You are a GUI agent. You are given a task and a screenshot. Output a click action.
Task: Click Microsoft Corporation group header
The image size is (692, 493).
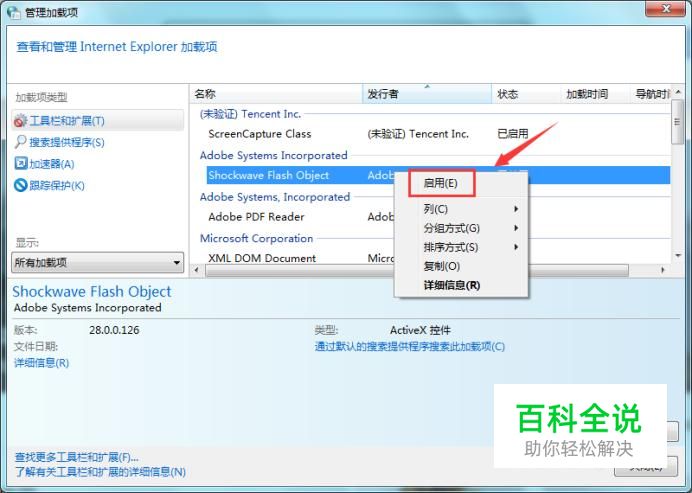pos(256,238)
